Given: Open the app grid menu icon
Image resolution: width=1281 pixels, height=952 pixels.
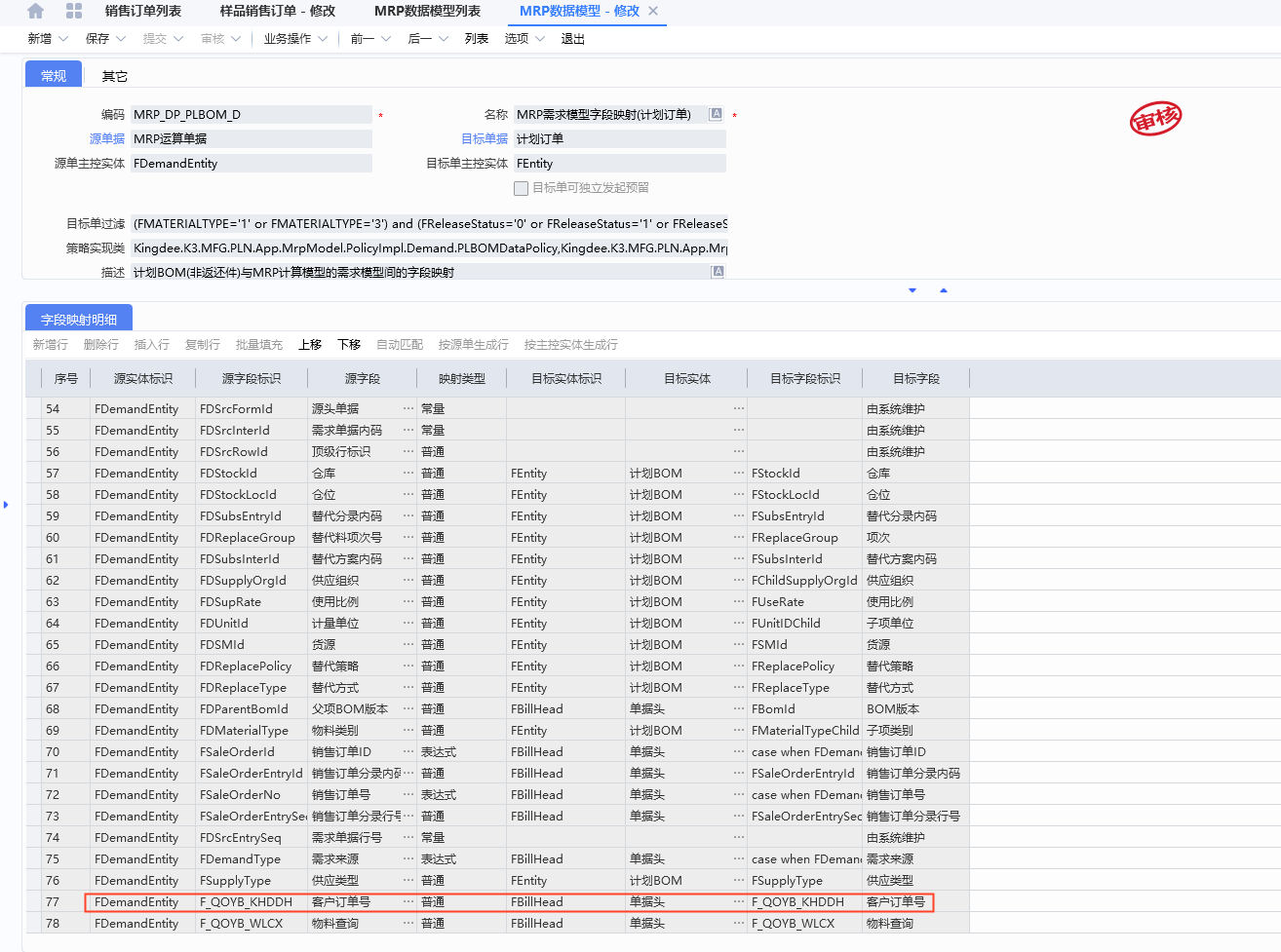Looking at the screenshot, I should pos(74,11).
